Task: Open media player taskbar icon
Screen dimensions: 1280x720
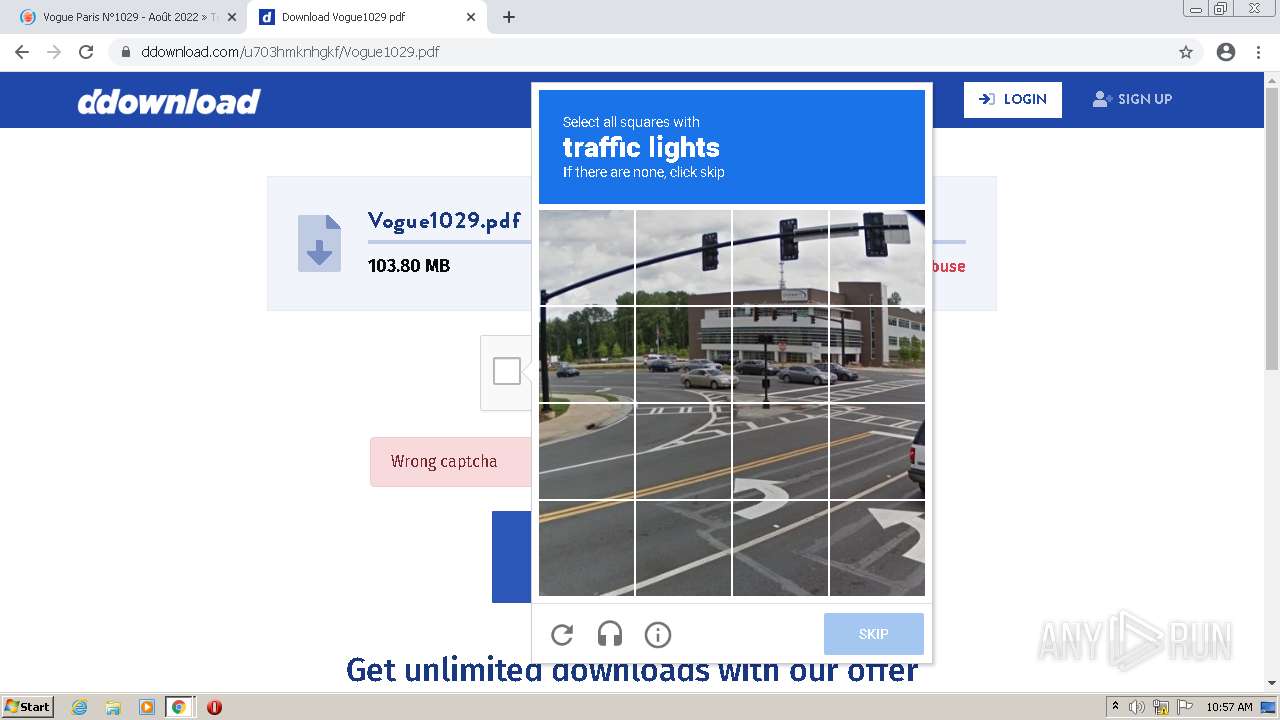Action: point(146,707)
